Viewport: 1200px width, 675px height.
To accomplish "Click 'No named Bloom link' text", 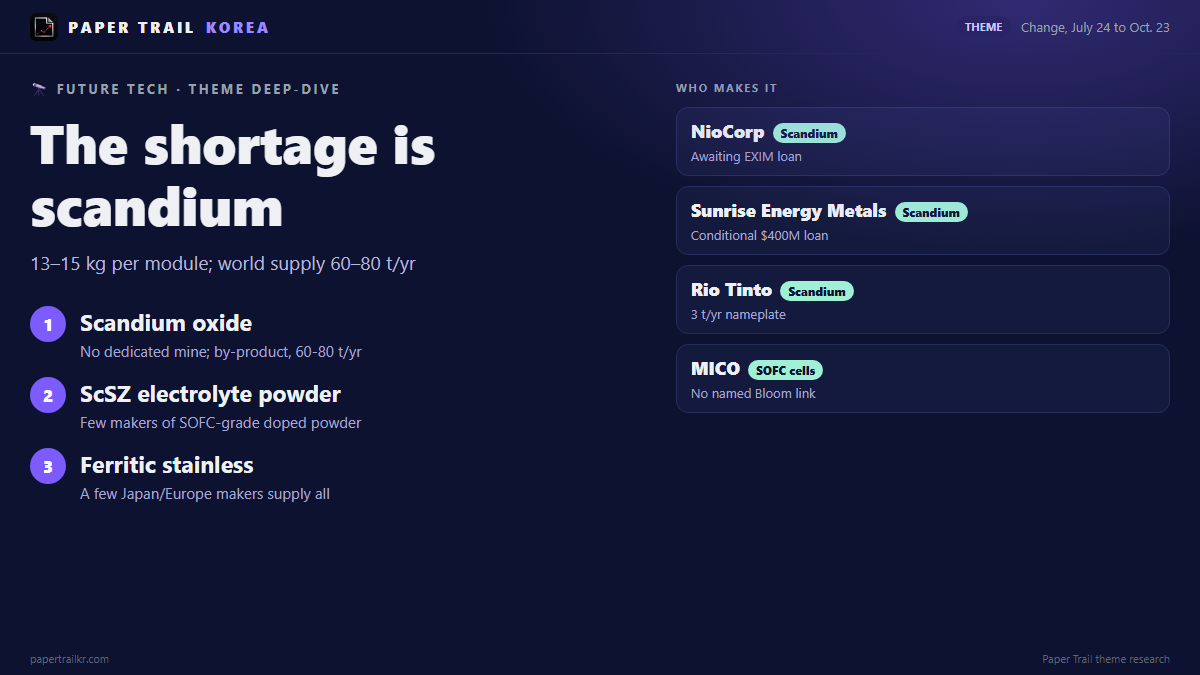I will tap(753, 394).
